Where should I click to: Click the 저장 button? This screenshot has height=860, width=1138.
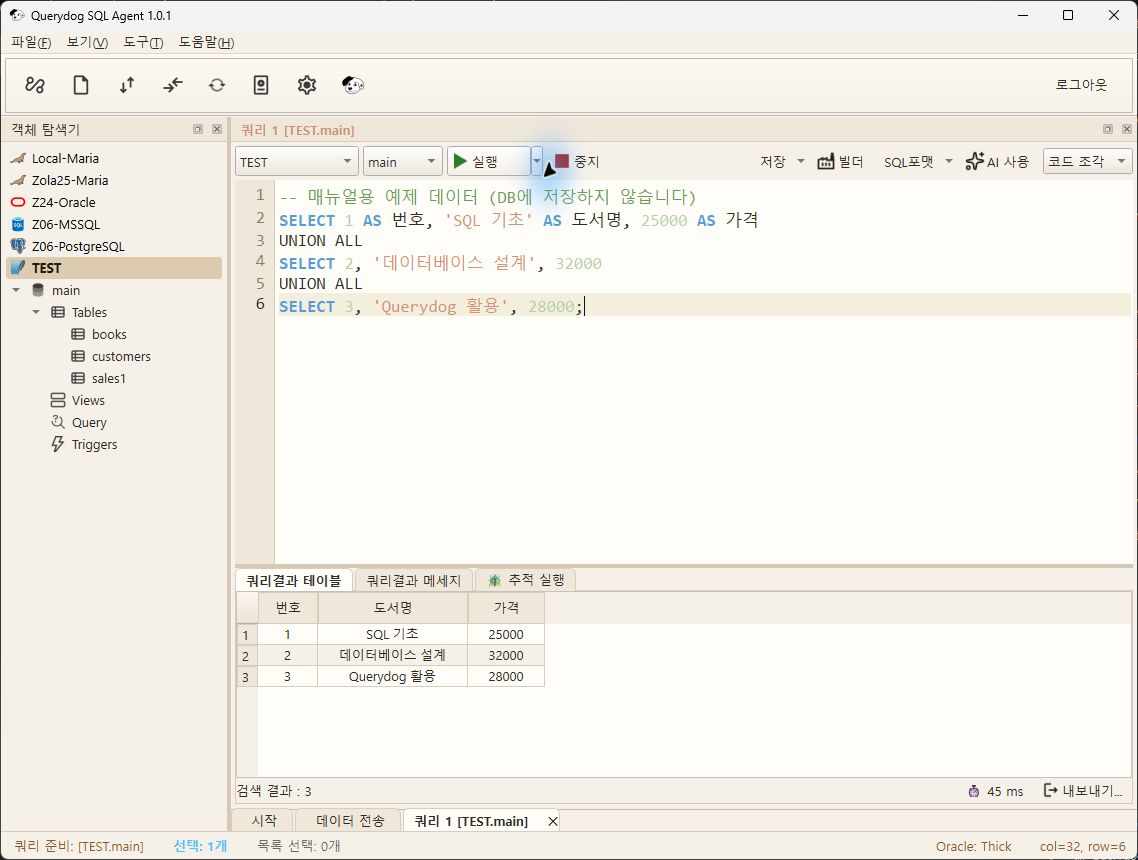772,161
